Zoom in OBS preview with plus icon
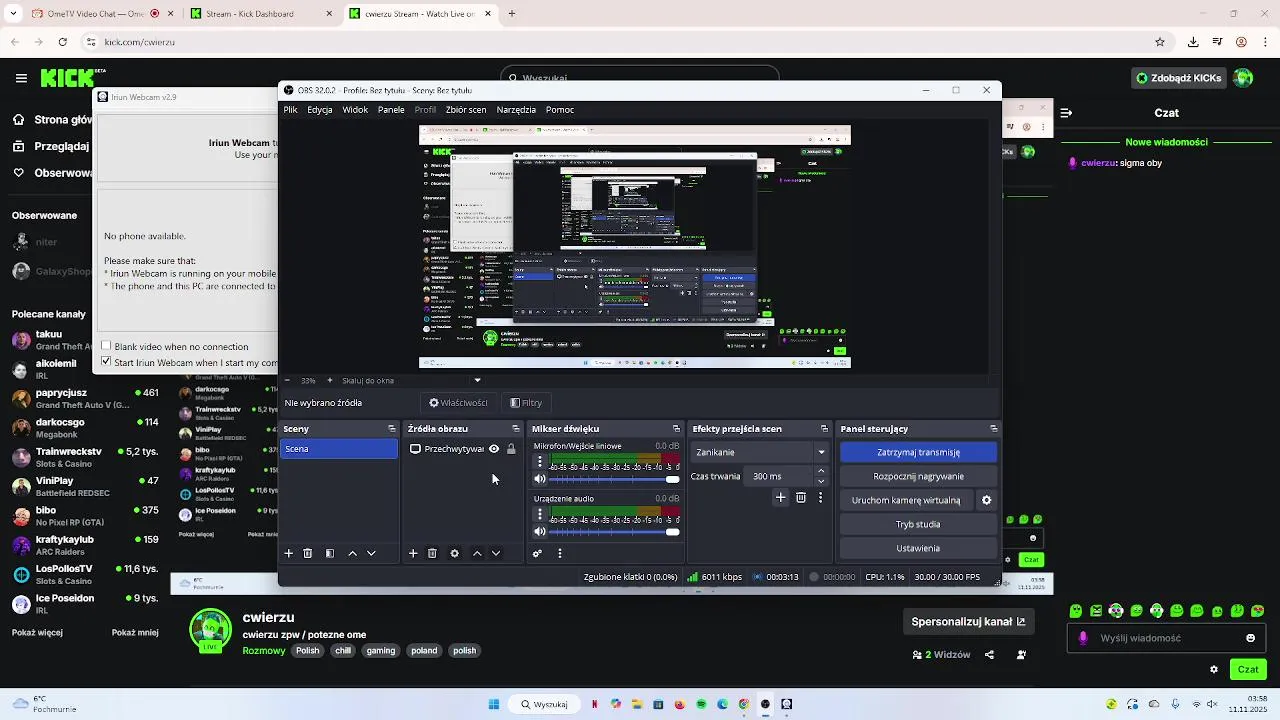Viewport: 1280px width, 720px height. pyautogui.click(x=328, y=380)
